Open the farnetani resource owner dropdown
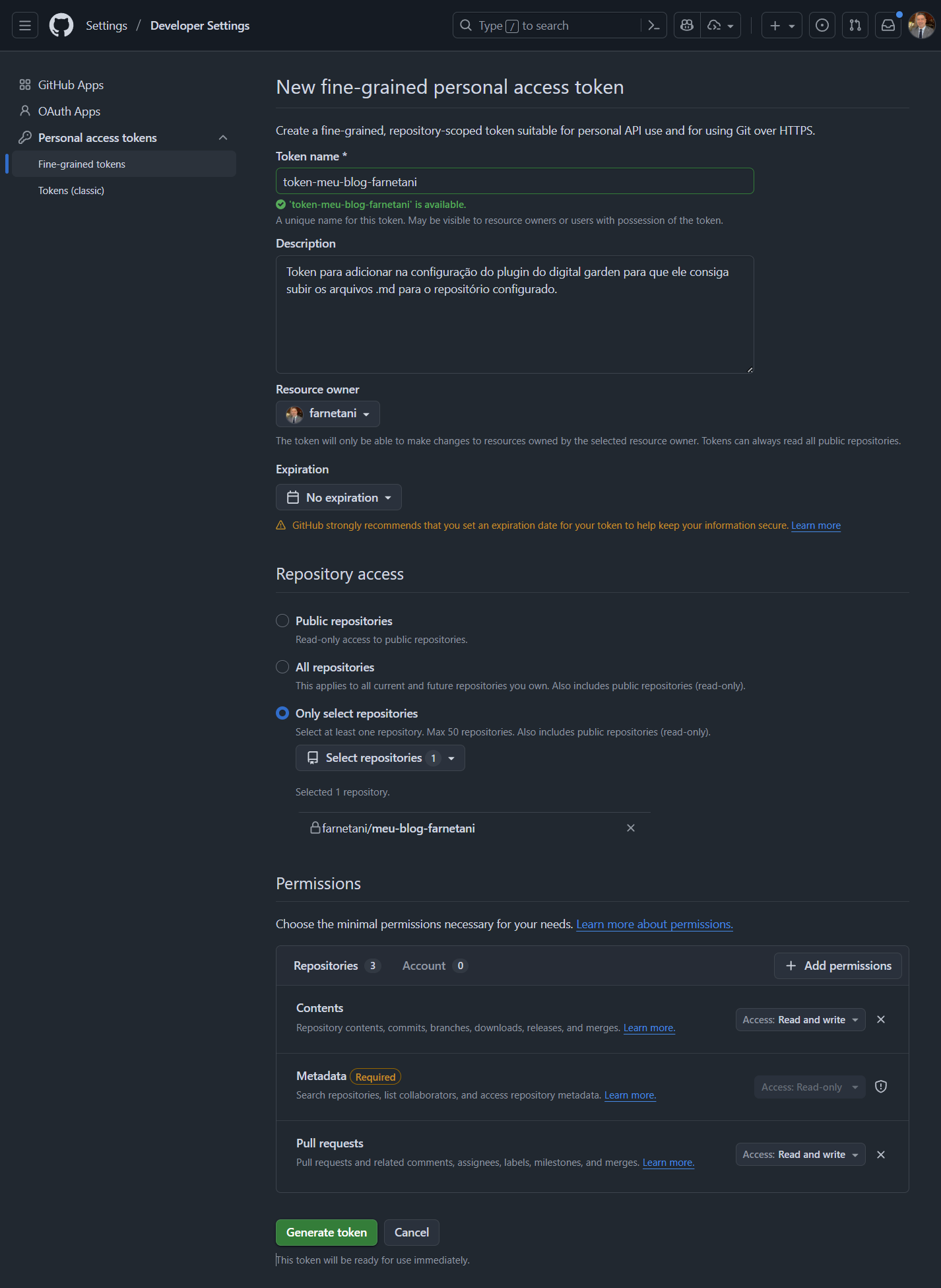This screenshot has width=941, height=1288. (x=327, y=414)
